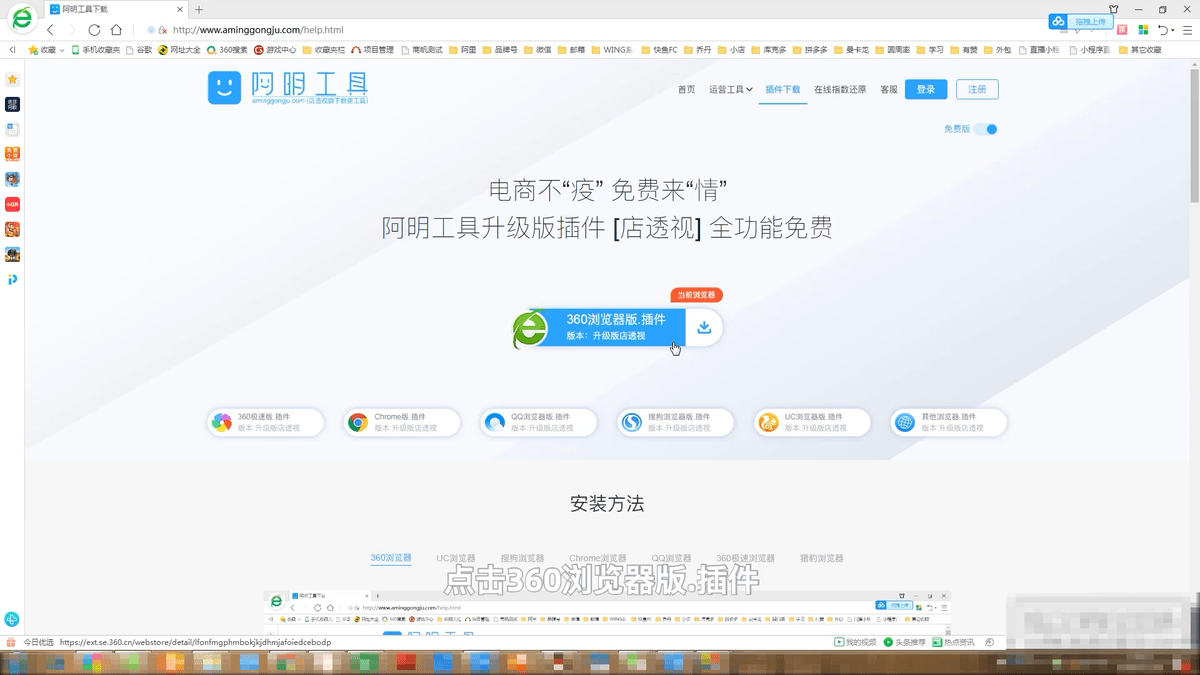Open the 客服 nav item
The image size is (1200, 675).
click(x=889, y=90)
